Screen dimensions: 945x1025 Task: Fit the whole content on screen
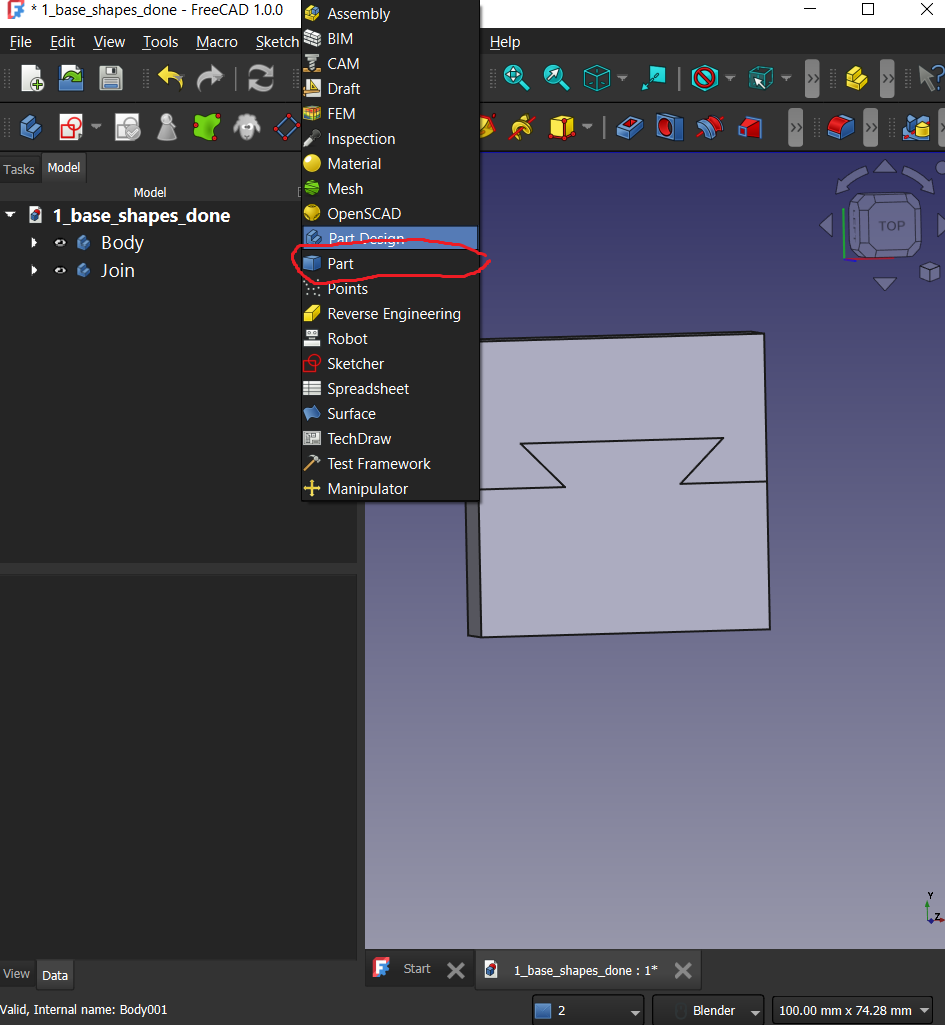(517, 79)
